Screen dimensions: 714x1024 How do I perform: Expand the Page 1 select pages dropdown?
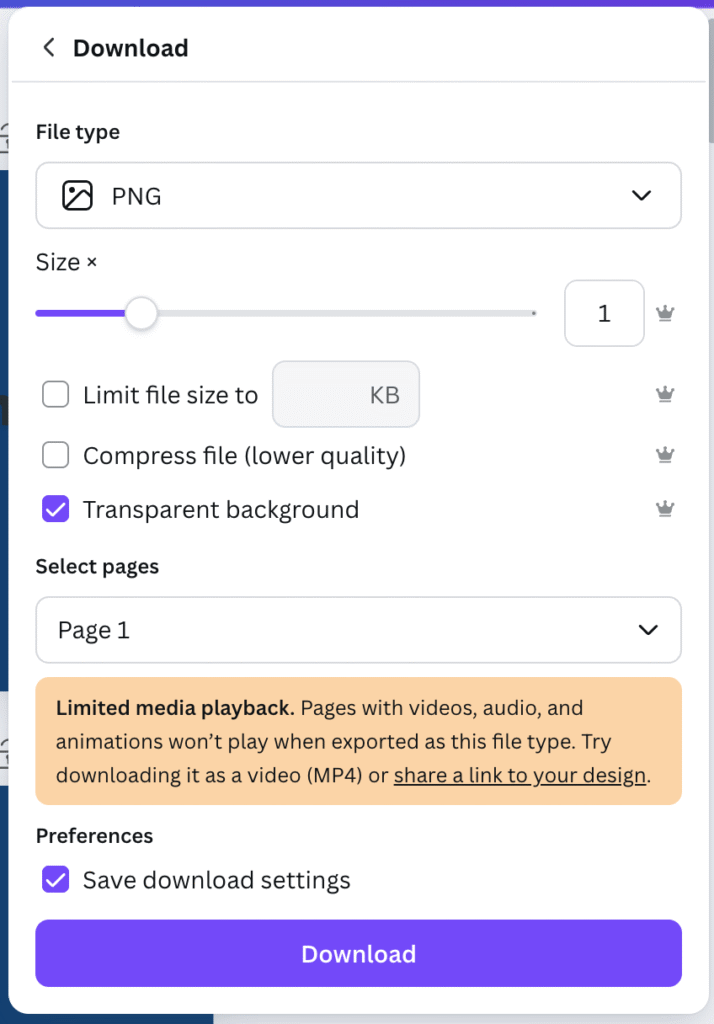click(x=358, y=630)
